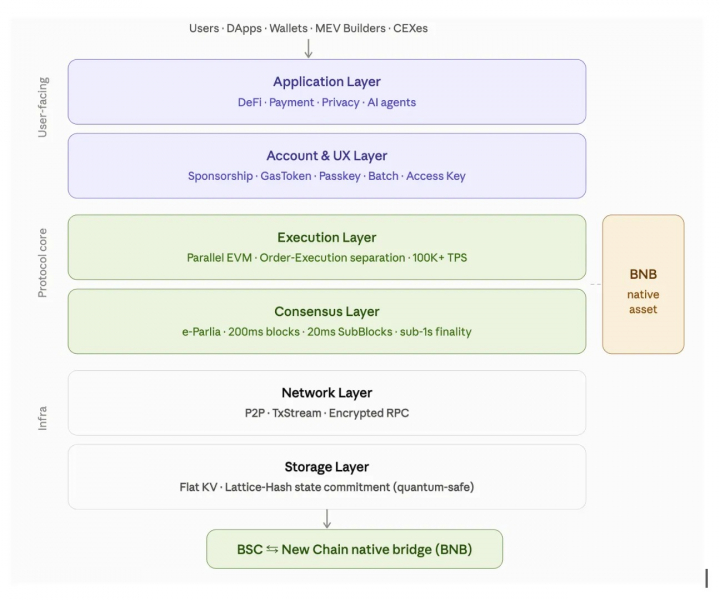
Task: Click the arrow below Storage Layer
Action: 327,519
